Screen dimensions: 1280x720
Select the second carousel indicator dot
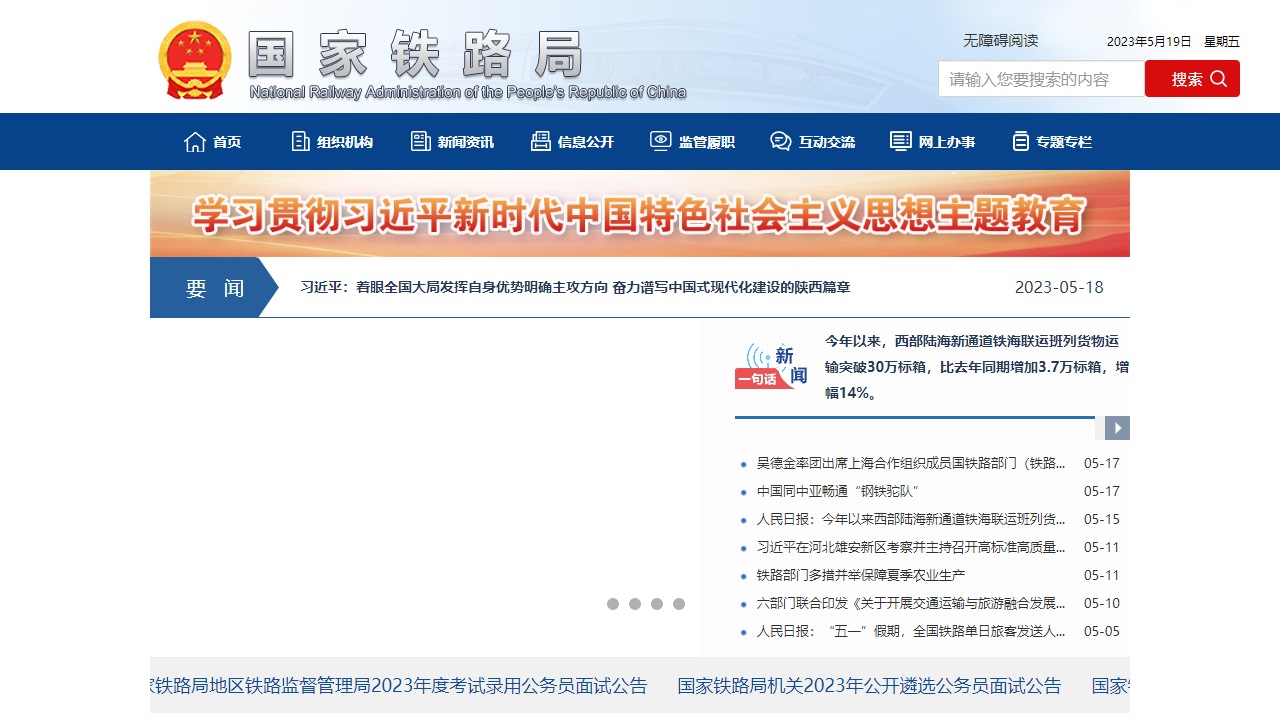click(635, 604)
